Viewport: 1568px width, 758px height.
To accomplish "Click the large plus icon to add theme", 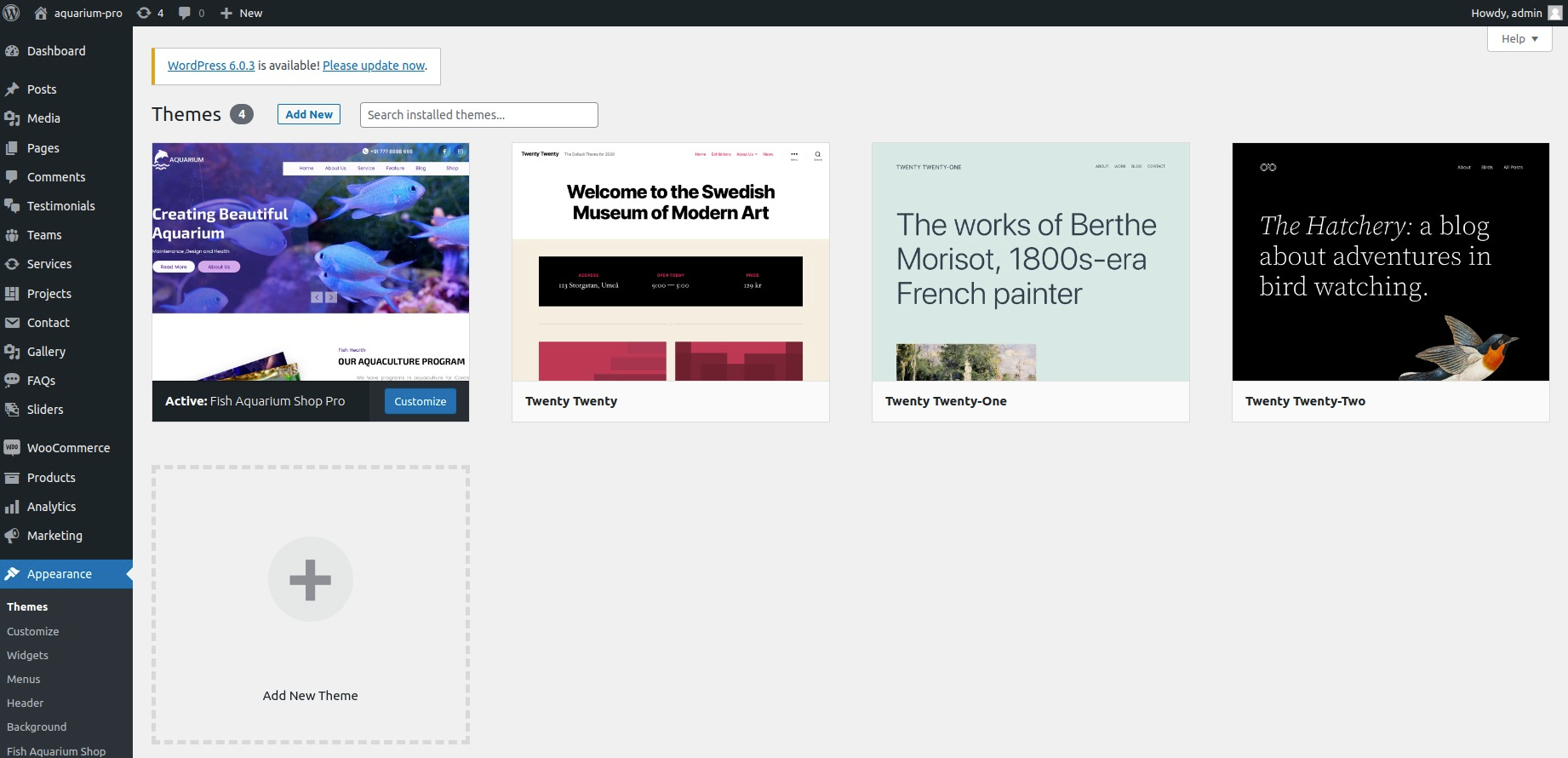I will (311, 579).
